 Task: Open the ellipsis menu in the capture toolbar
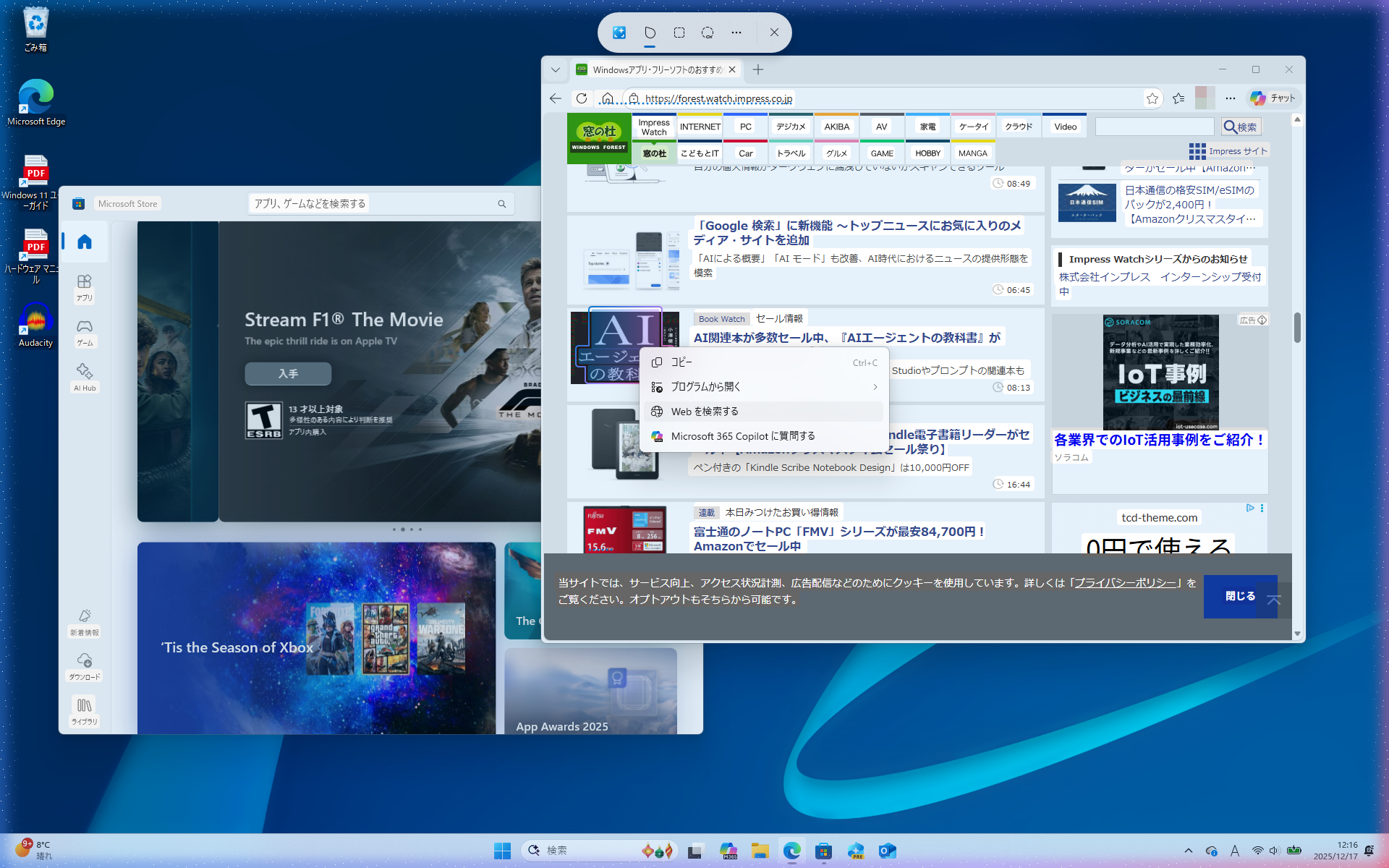[x=736, y=33]
